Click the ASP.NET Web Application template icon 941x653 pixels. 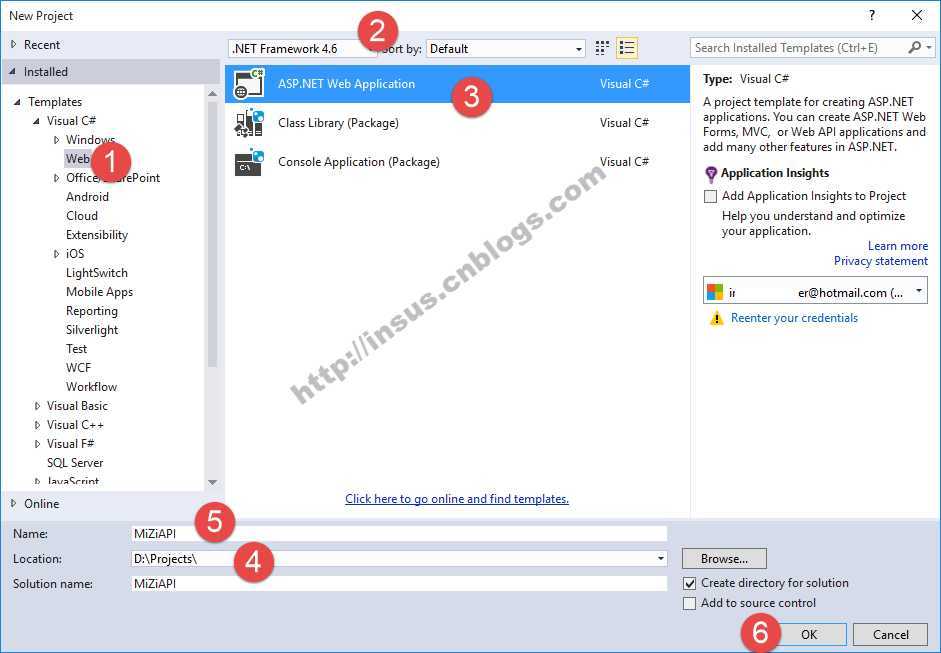tap(249, 83)
